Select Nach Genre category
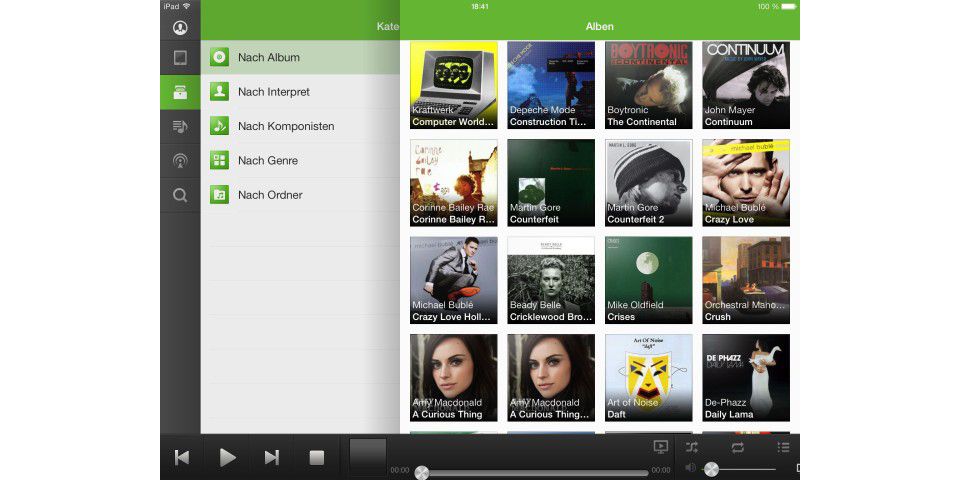 300,160
